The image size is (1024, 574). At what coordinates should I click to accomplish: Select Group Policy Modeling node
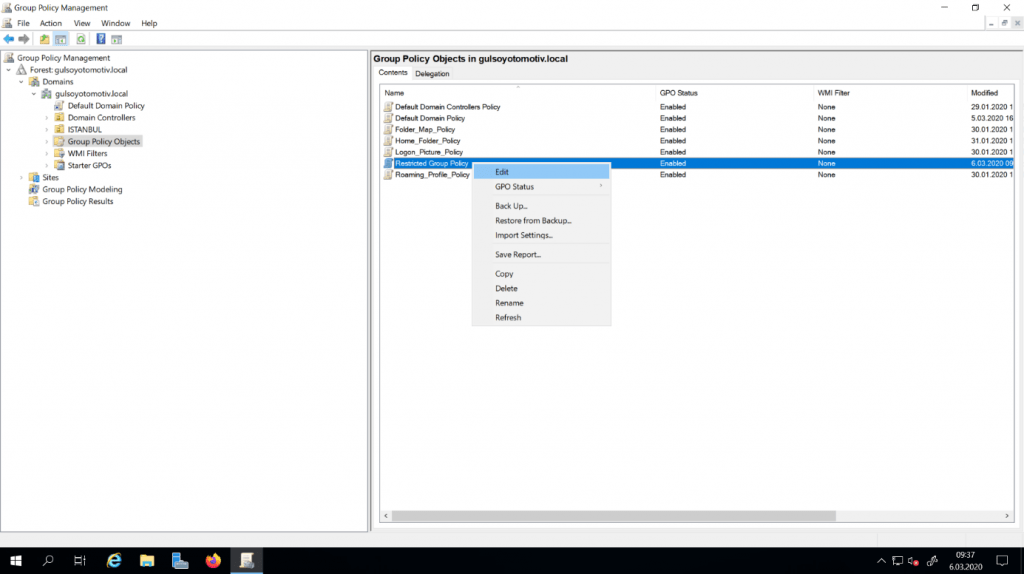82,189
